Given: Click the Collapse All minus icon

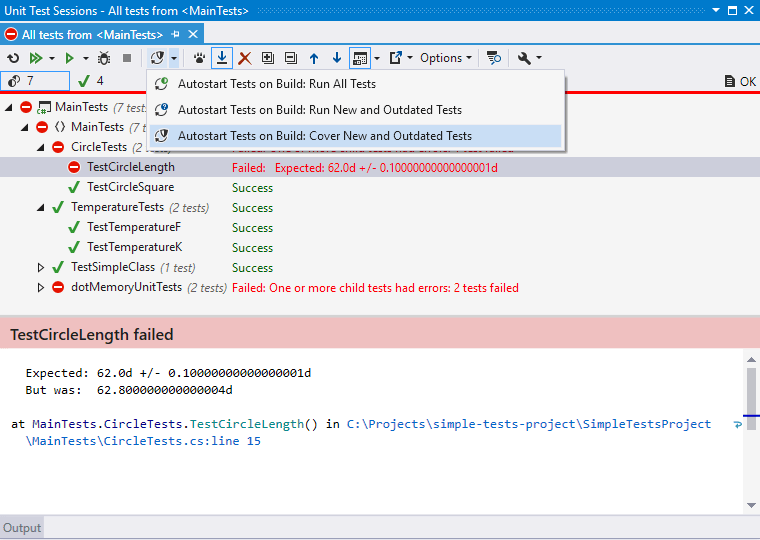Looking at the screenshot, I should pos(290,58).
